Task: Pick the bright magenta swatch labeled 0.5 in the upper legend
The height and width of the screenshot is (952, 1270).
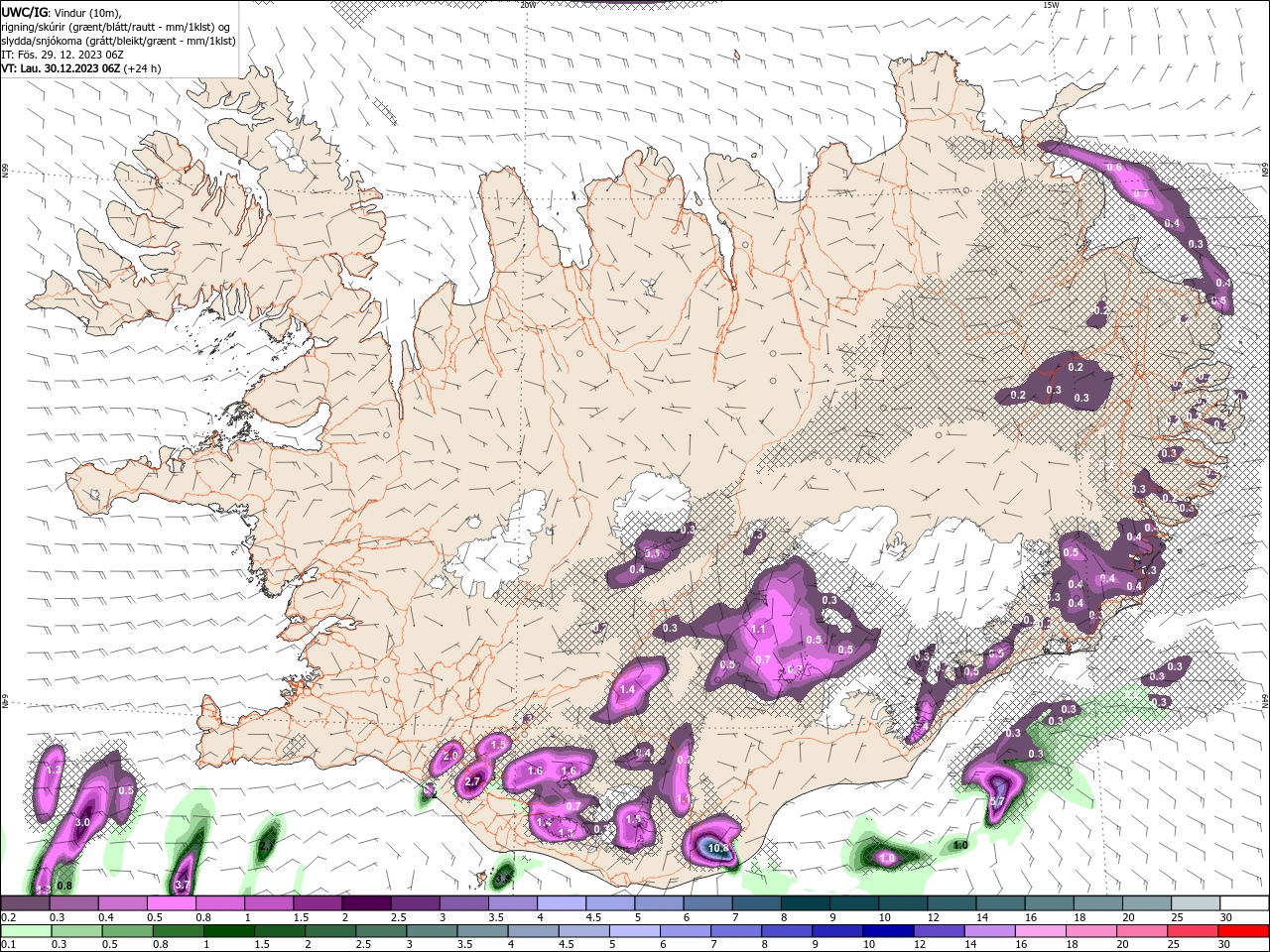Action: point(171,903)
